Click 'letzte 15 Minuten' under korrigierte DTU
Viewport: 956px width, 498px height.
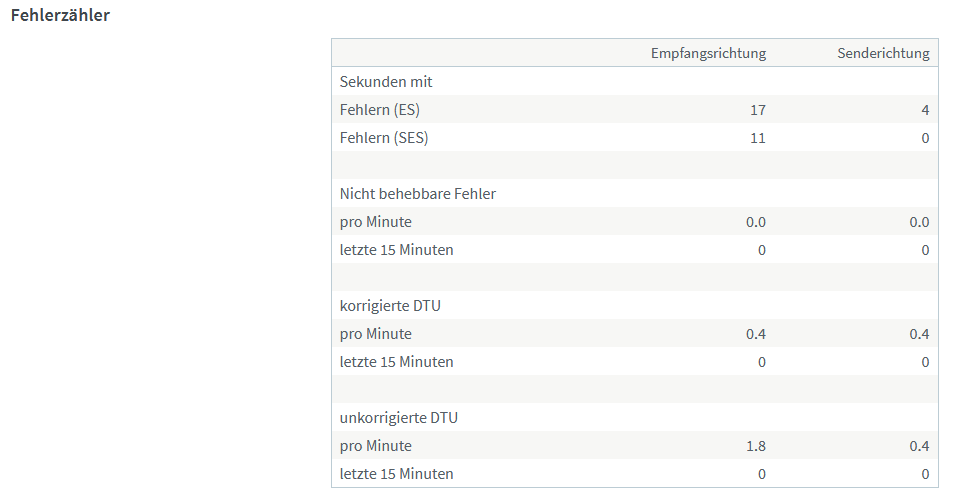pyautogui.click(x=396, y=362)
